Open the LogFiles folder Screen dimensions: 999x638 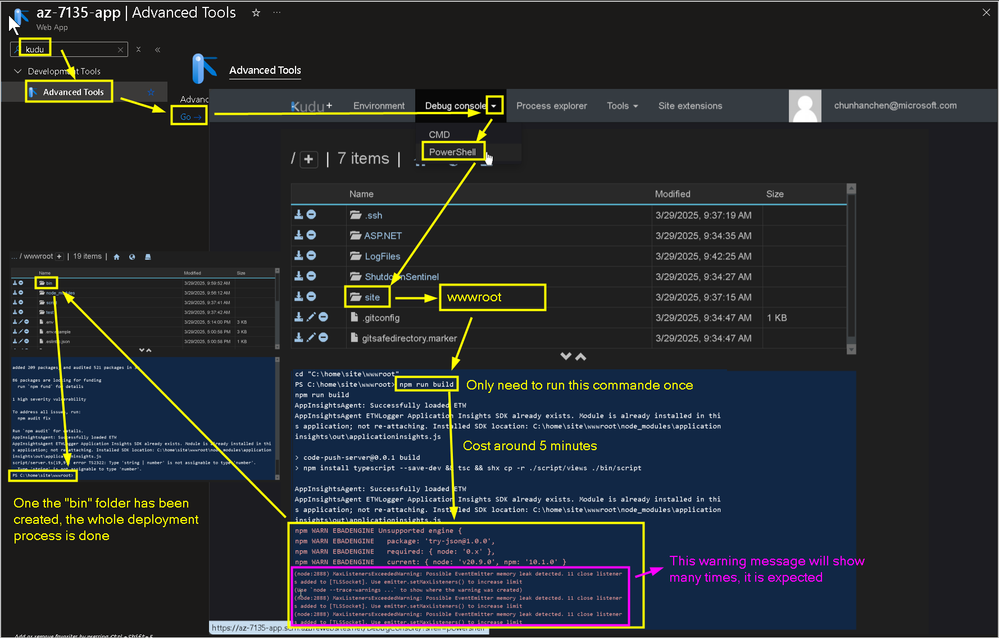[x=382, y=256]
